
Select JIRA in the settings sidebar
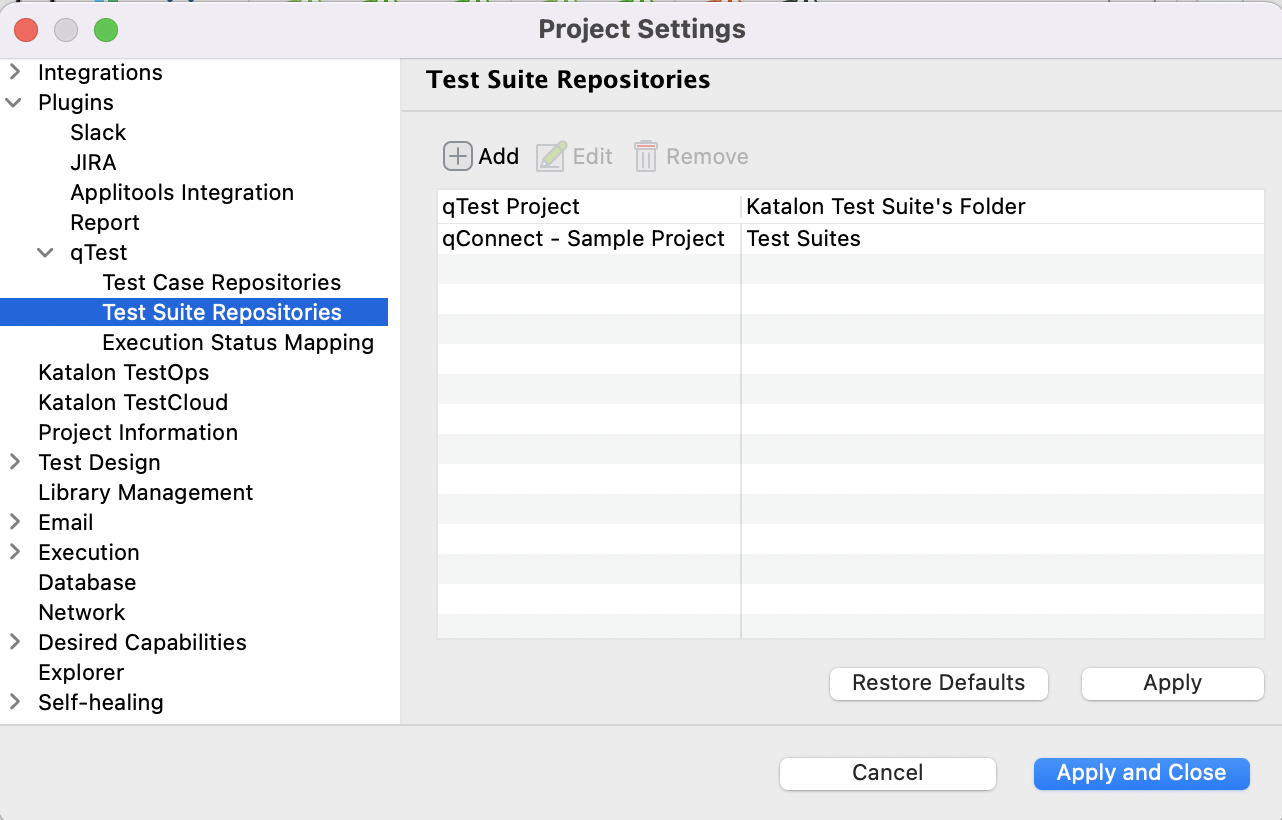click(x=93, y=162)
